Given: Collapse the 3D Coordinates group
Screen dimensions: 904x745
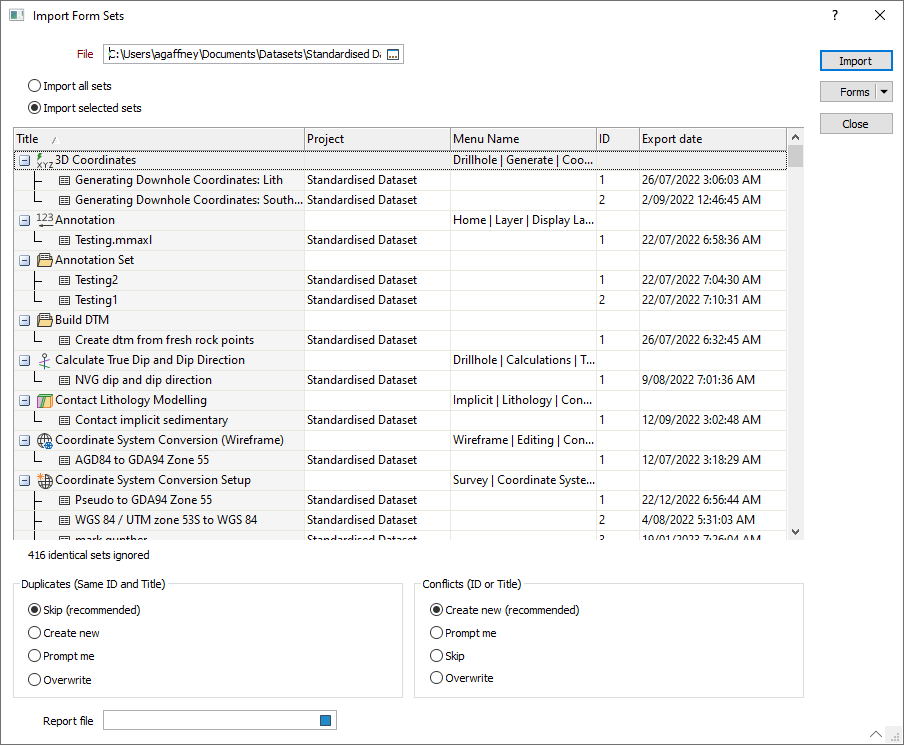Looking at the screenshot, I should tap(24, 160).
